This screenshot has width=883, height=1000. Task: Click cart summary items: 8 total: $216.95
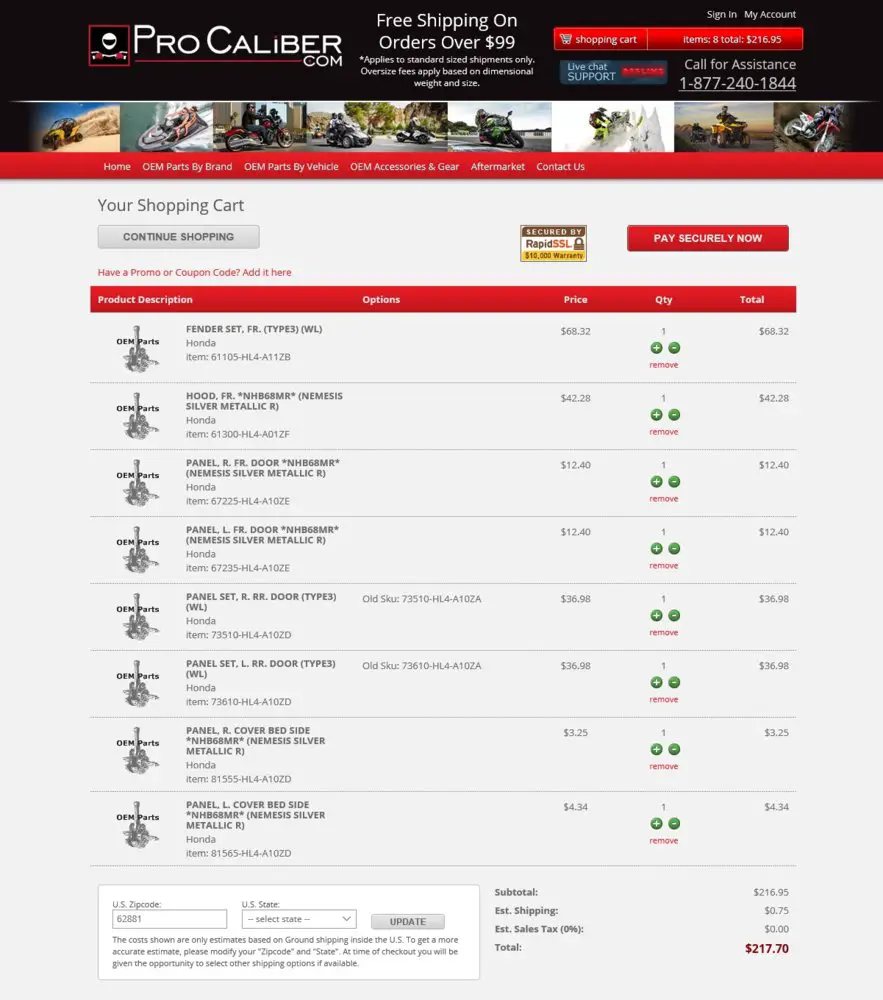click(x=732, y=40)
